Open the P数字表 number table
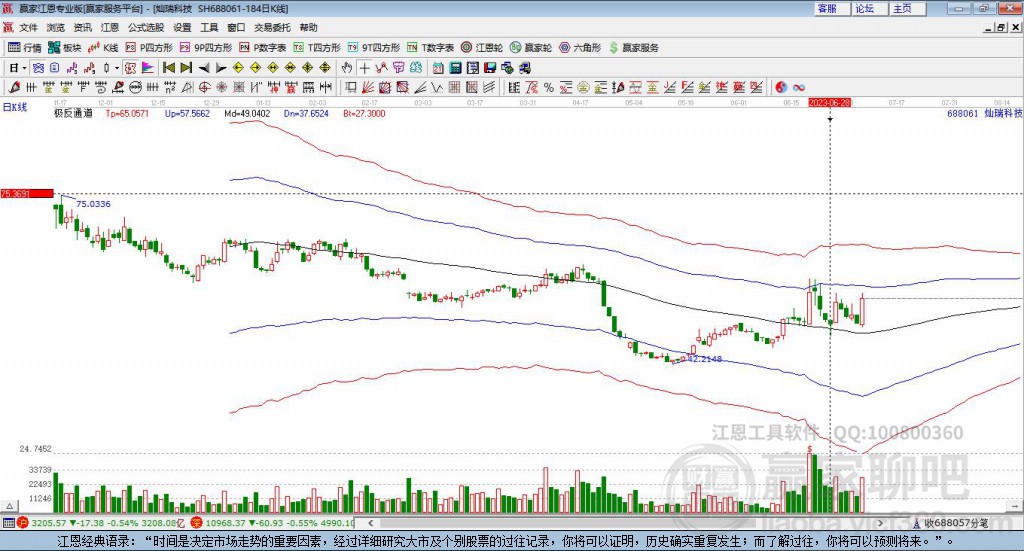Screen dimensions: 1024x551 tap(263, 48)
